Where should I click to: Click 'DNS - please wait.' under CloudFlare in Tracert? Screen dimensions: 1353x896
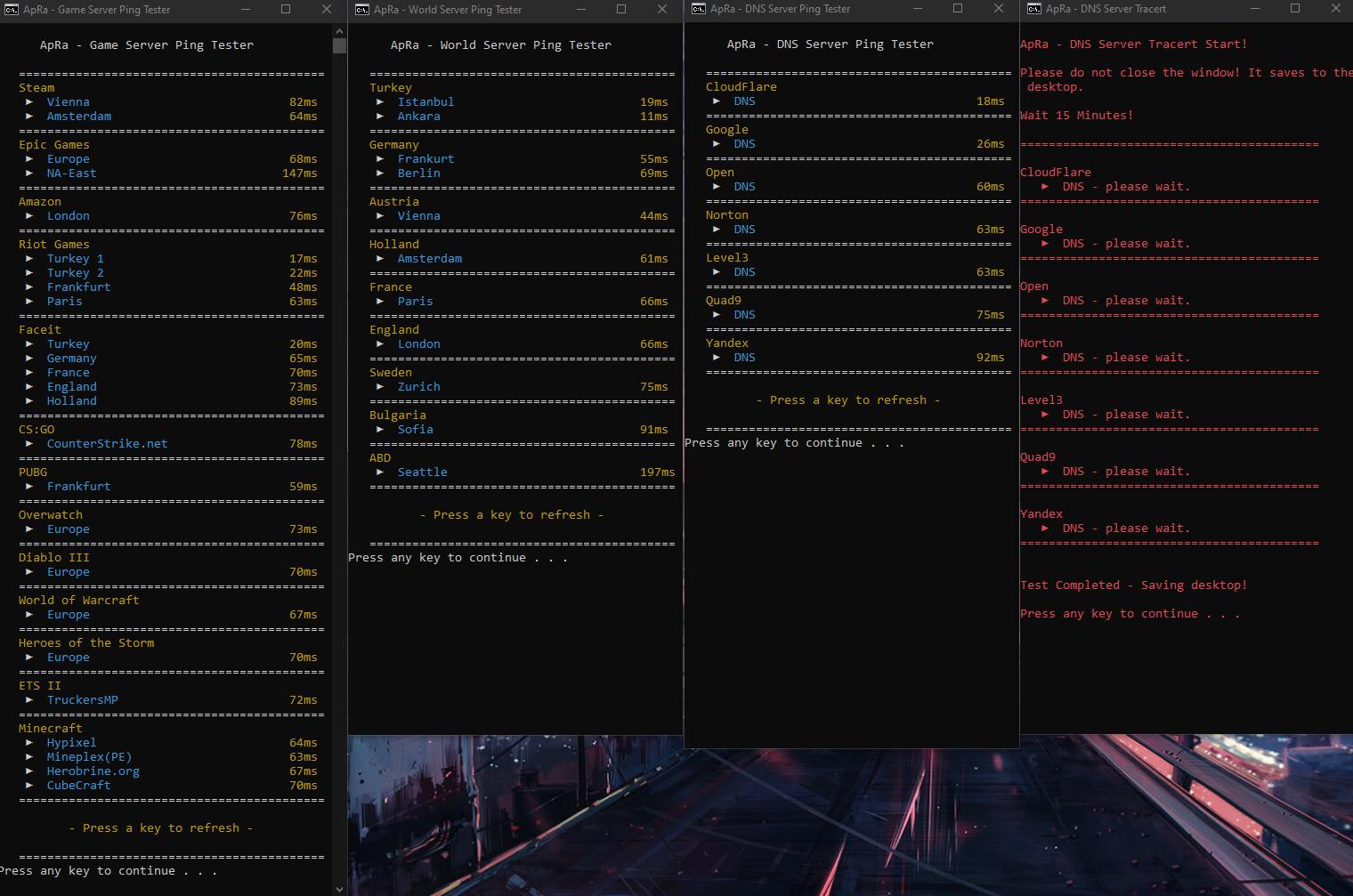coord(1126,187)
